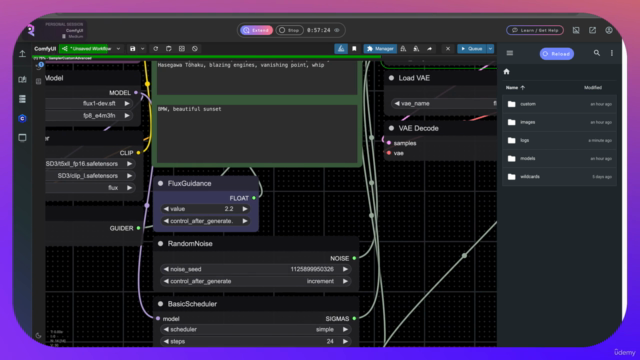Click the moon theme icon at bottom left
The width and height of the screenshot is (640, 360).
tap(38, 336)
